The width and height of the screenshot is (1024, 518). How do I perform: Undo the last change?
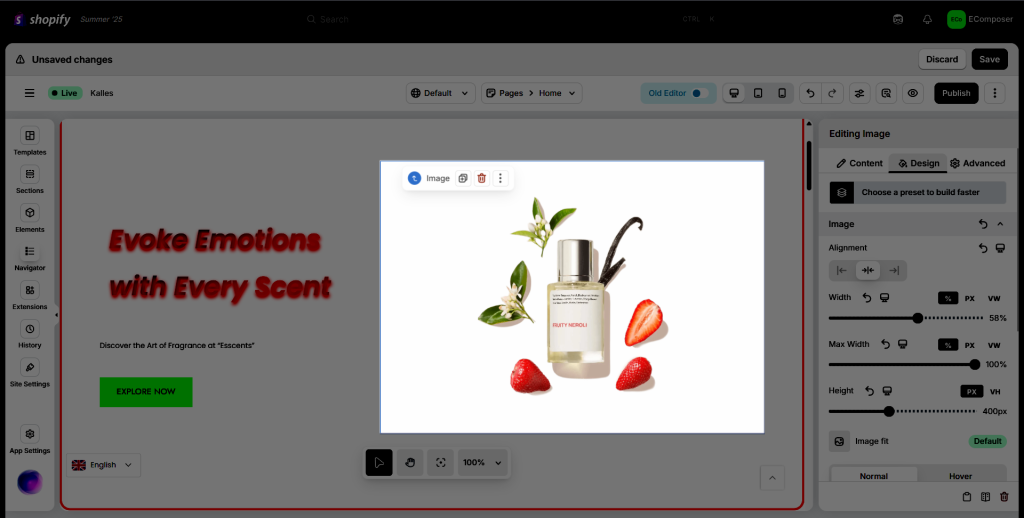[x=810, y=93]
